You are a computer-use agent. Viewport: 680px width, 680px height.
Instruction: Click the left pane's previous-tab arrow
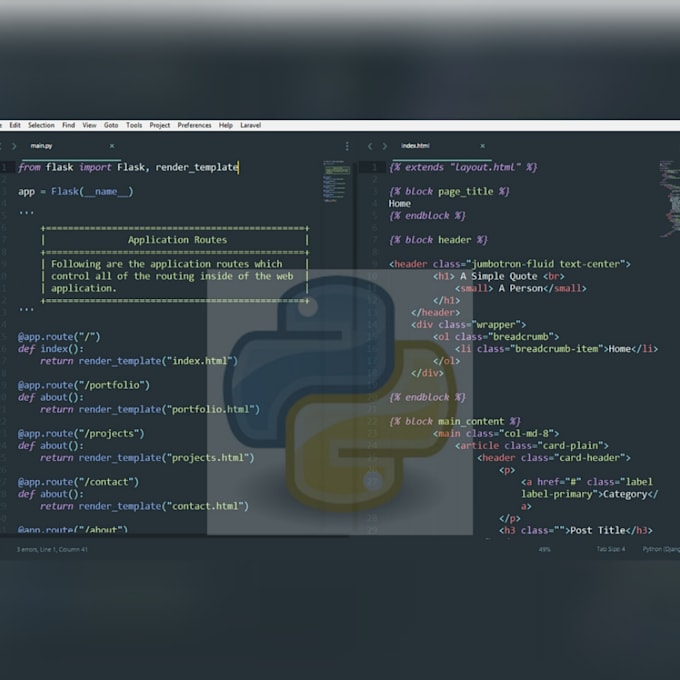pyautogui.click(x=3, y=146)
